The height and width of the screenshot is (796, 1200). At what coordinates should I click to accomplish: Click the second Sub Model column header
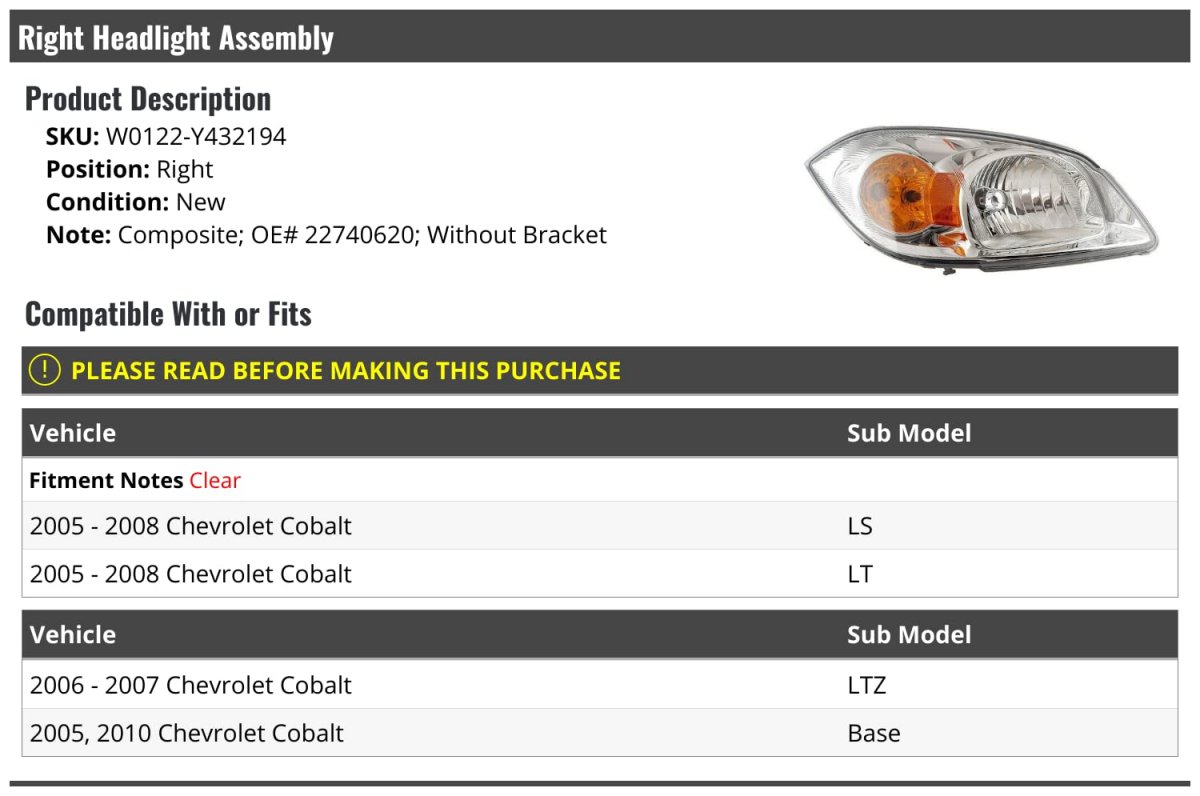pos(909,634)
